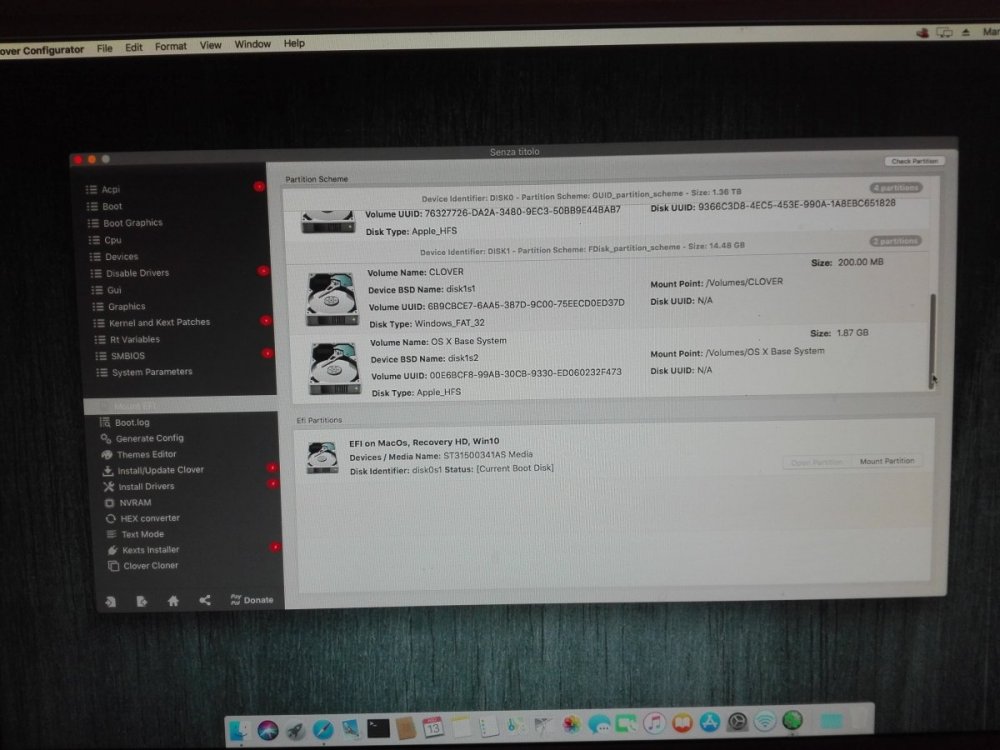Click the EFI partition disk thumbnail

click(x=323, y=457)
